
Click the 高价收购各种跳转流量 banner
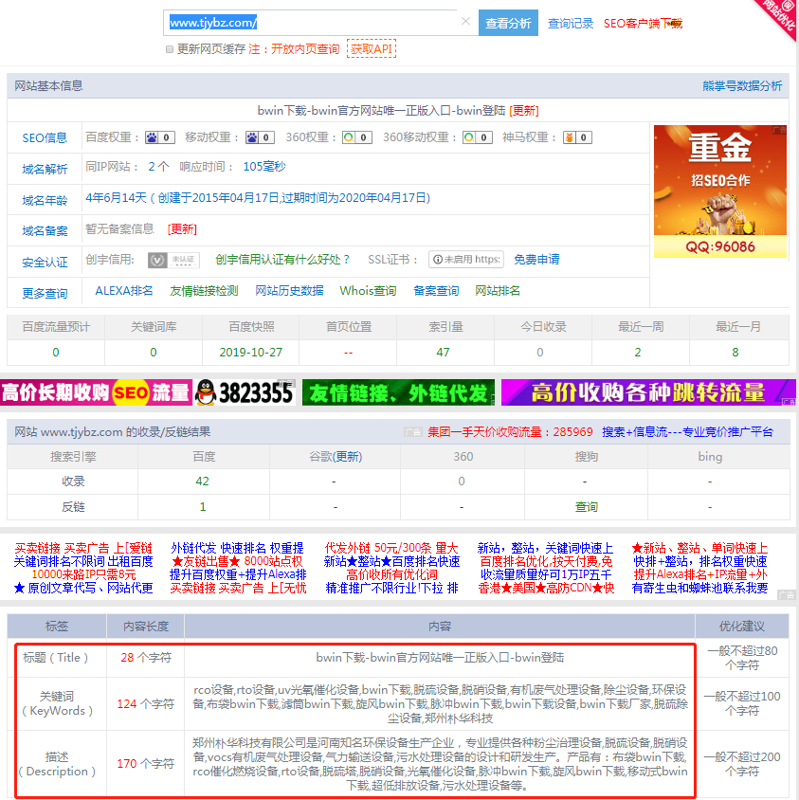pos(648,393)
